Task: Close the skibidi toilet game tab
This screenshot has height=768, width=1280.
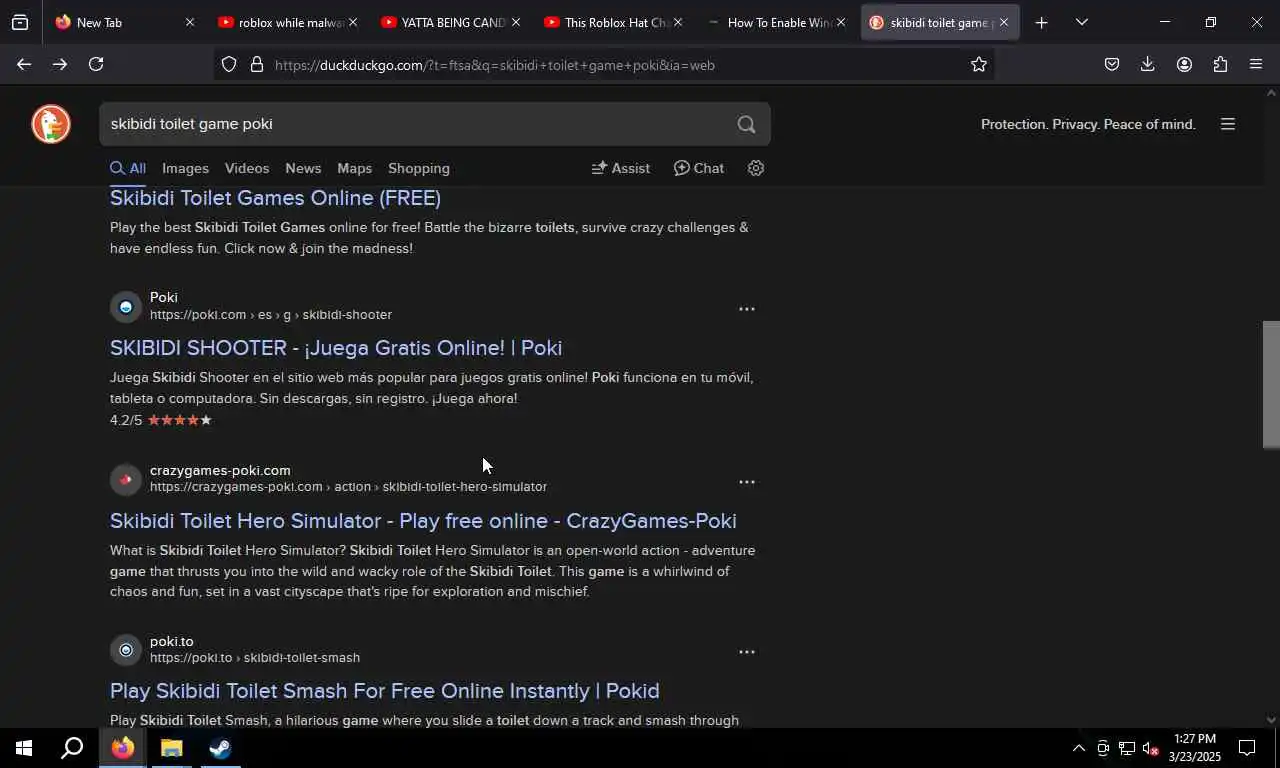Action: [1003, 22]
